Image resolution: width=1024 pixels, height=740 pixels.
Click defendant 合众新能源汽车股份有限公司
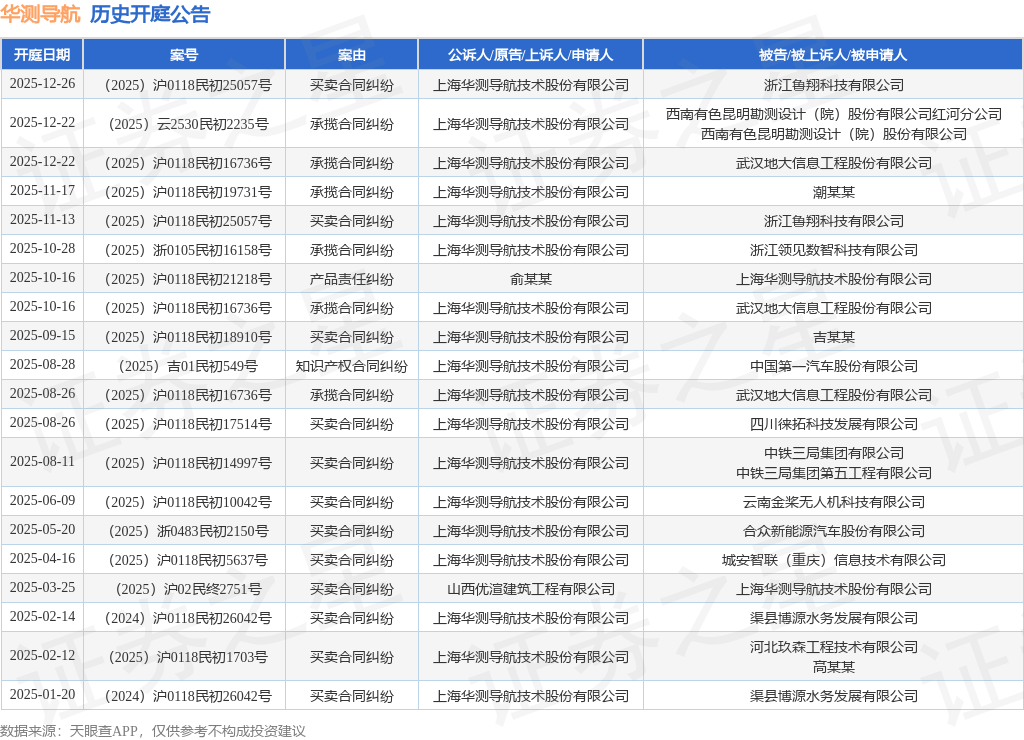click(x=834, y=531)
